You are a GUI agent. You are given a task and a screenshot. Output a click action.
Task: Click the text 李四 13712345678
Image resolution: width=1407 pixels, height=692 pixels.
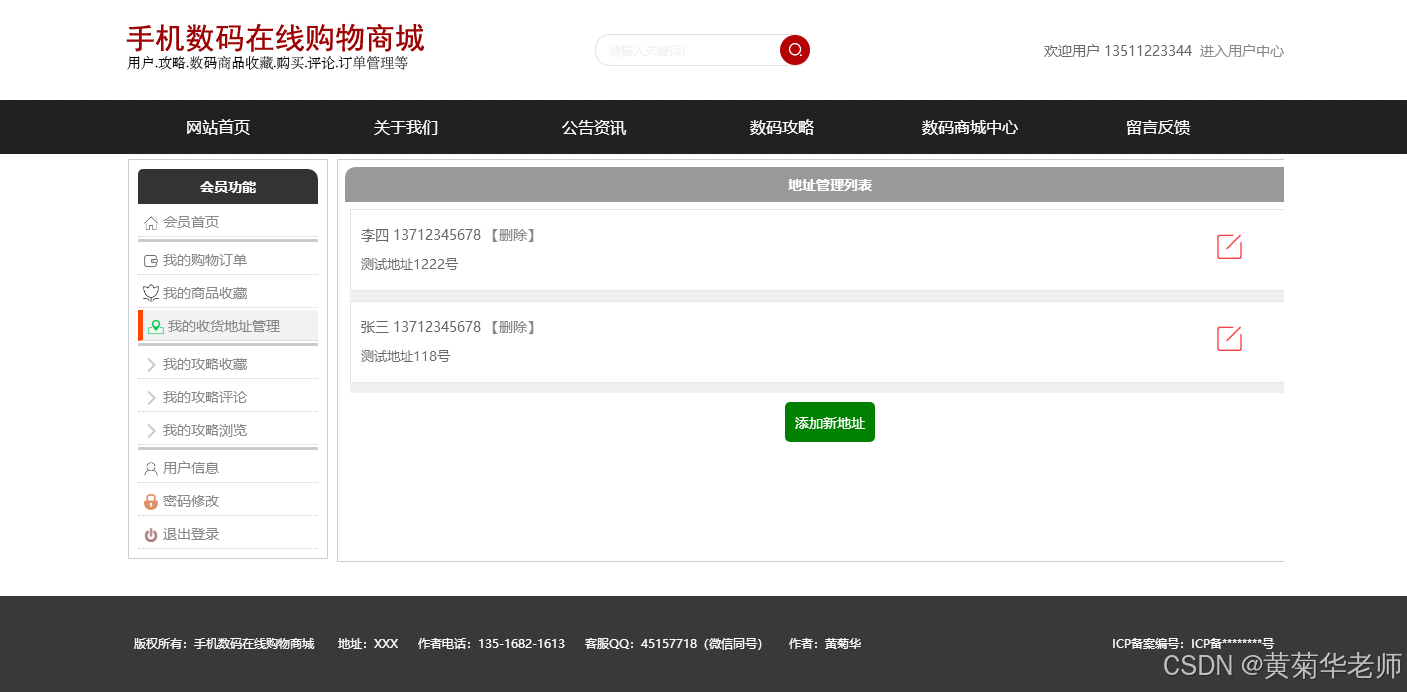pos(421,235)
